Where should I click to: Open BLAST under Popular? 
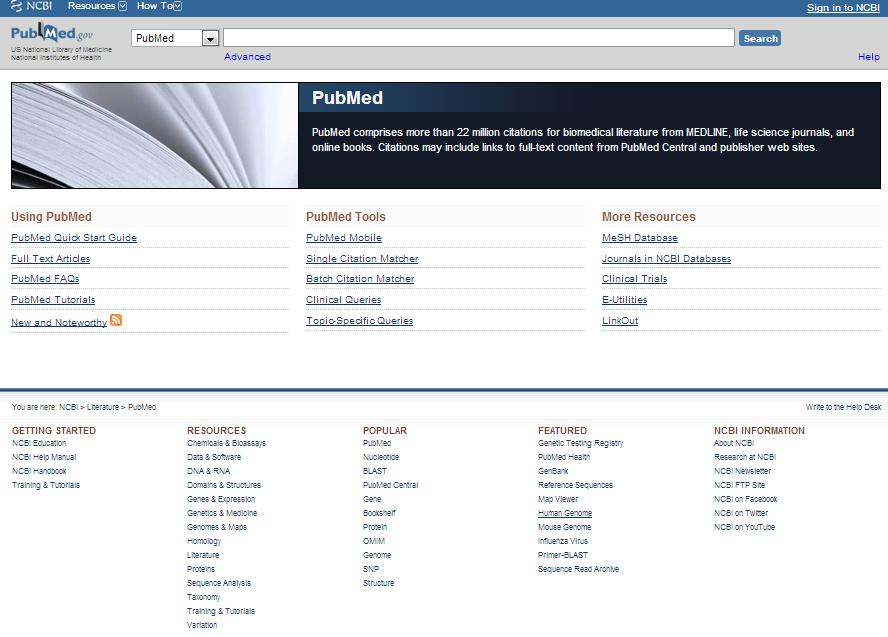(x=374, y=471)
